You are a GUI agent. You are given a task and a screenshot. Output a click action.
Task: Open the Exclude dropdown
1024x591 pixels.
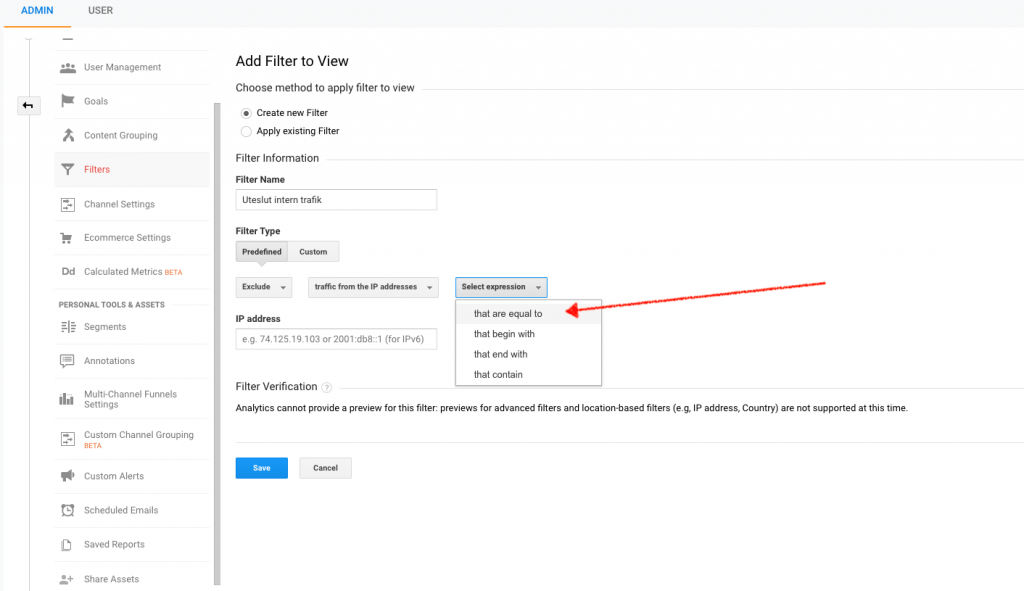click(264, 287)
